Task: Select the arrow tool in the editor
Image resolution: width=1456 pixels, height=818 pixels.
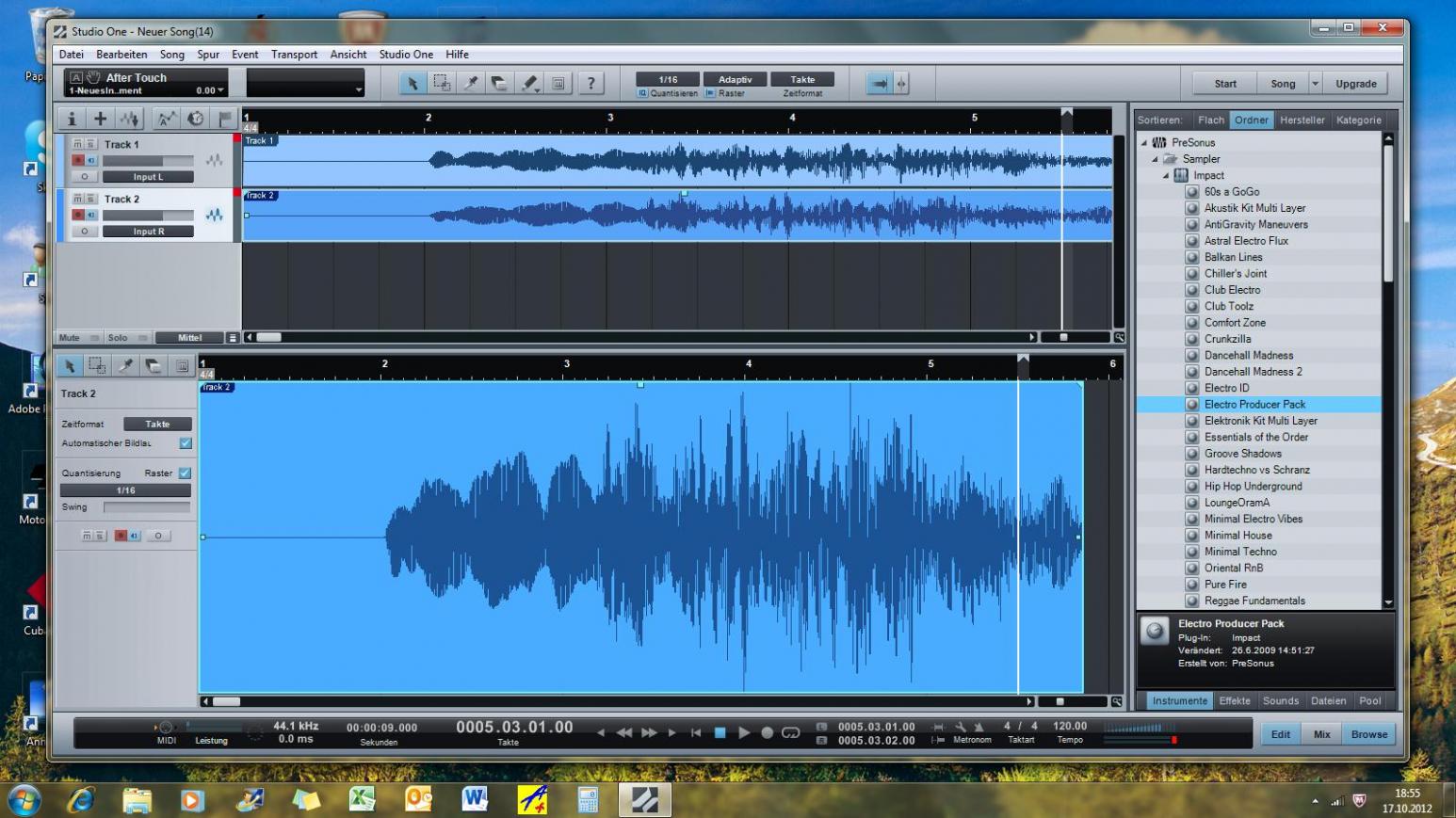Action: pyautogui.click(x=69, y=365)
